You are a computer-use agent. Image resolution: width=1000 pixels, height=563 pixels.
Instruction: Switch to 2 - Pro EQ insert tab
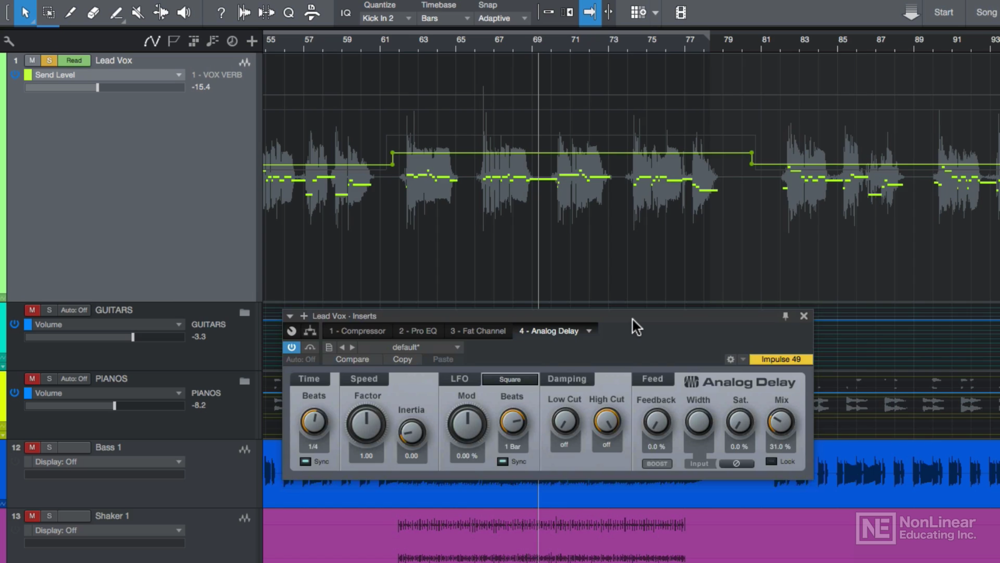click(x=418, y=331)
